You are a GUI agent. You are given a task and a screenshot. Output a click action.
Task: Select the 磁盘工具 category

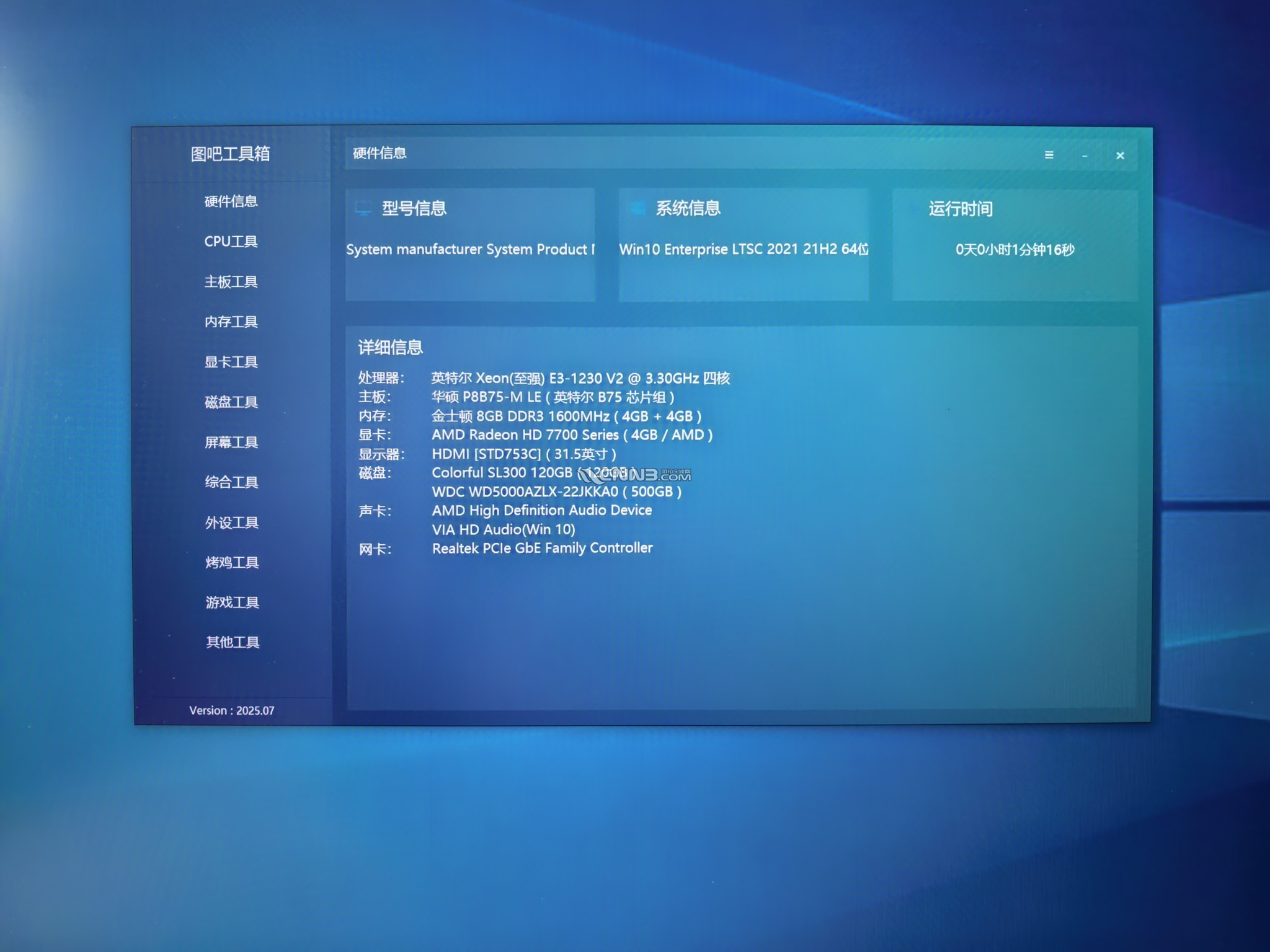231,402
